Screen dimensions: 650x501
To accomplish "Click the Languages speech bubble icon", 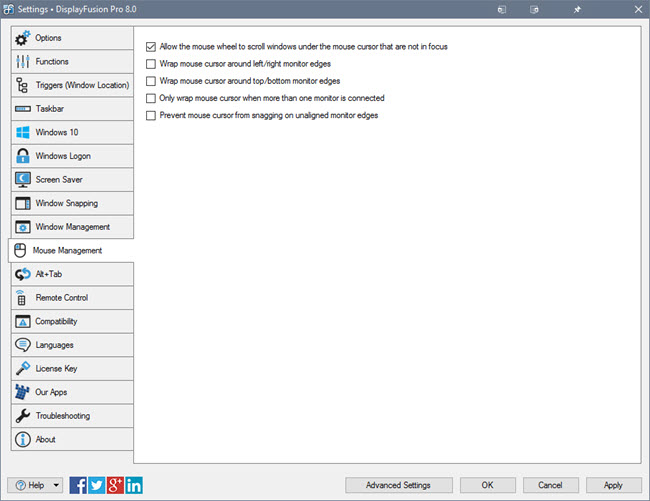I will pos(23,345).
